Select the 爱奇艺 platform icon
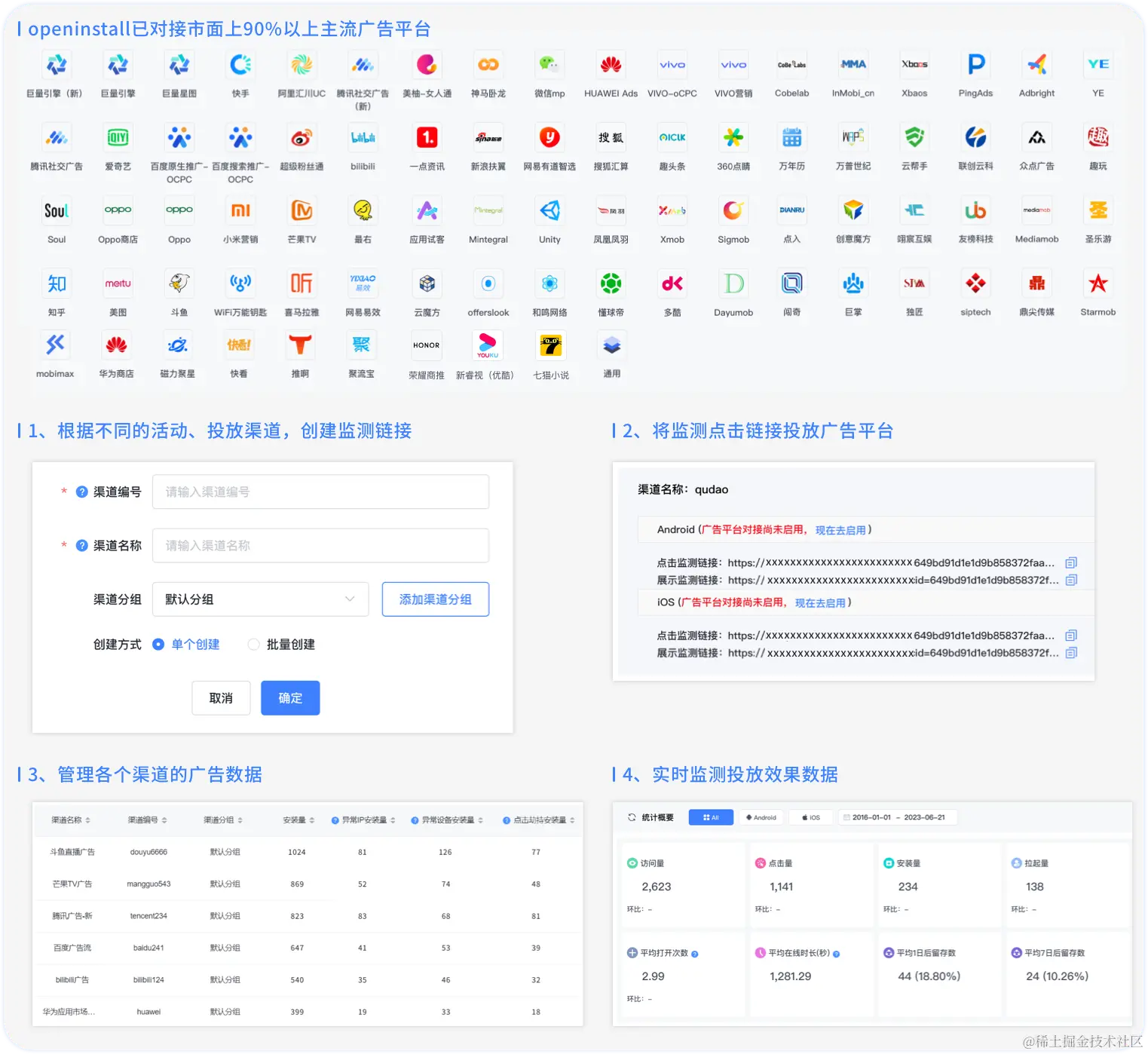Image resolution: width=1148 pixels, height=1054 pixels. [118, 138]
